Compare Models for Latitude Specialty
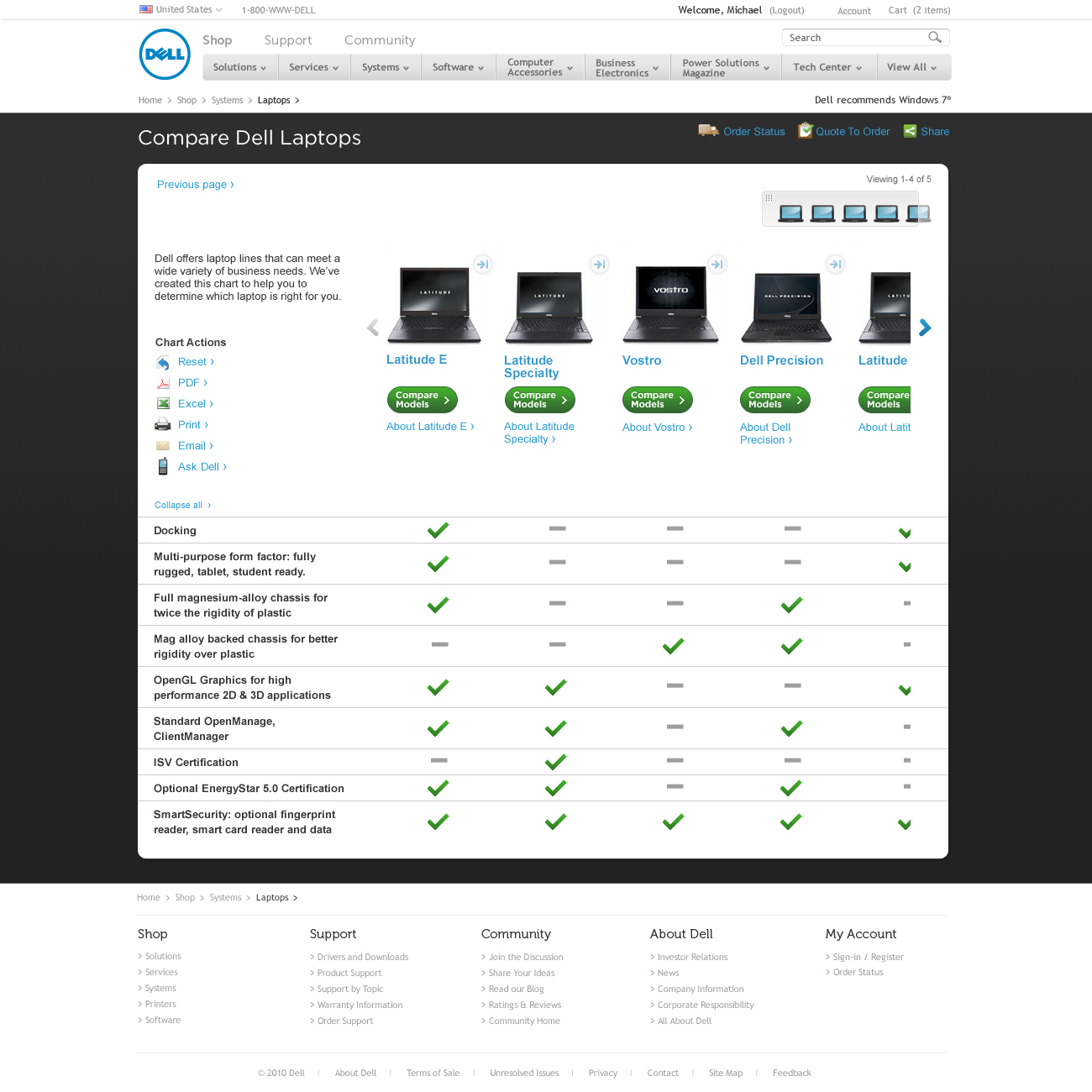Image resolution: width=1092 pixels, height=1092 pixels. point(539,400)
